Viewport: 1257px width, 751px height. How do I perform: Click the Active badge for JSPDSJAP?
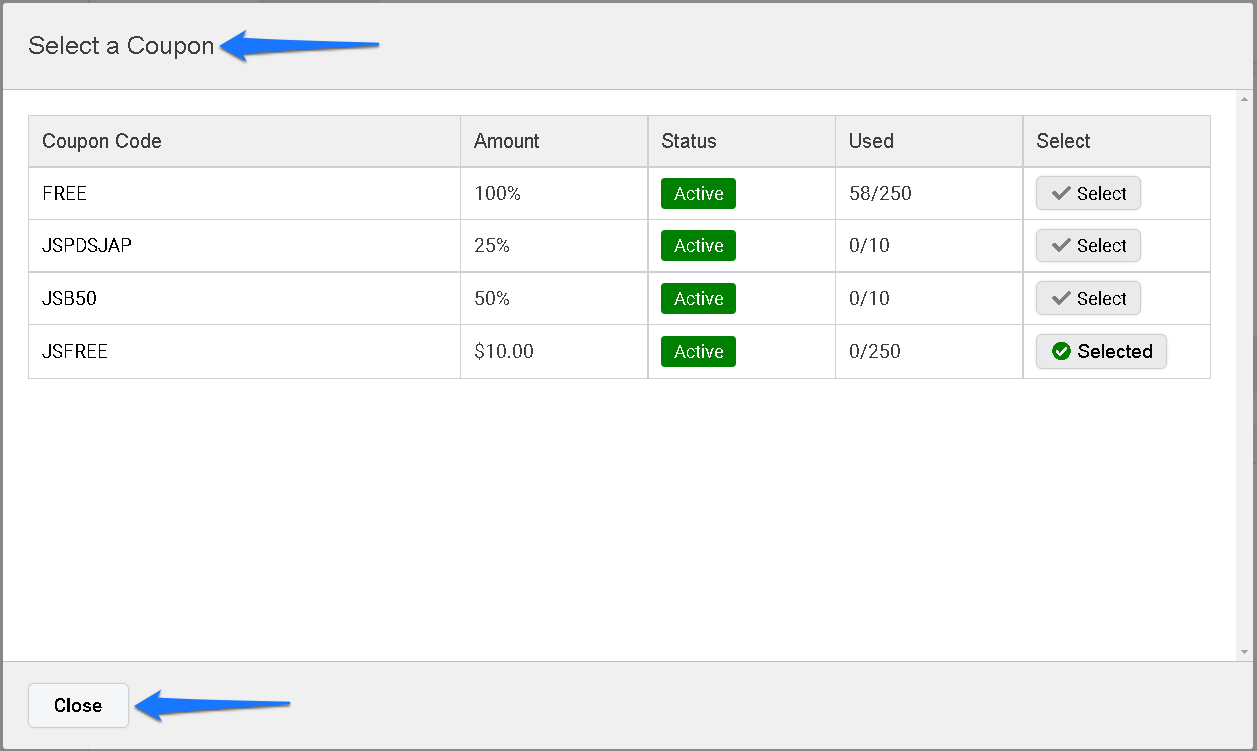click(698, 246)
